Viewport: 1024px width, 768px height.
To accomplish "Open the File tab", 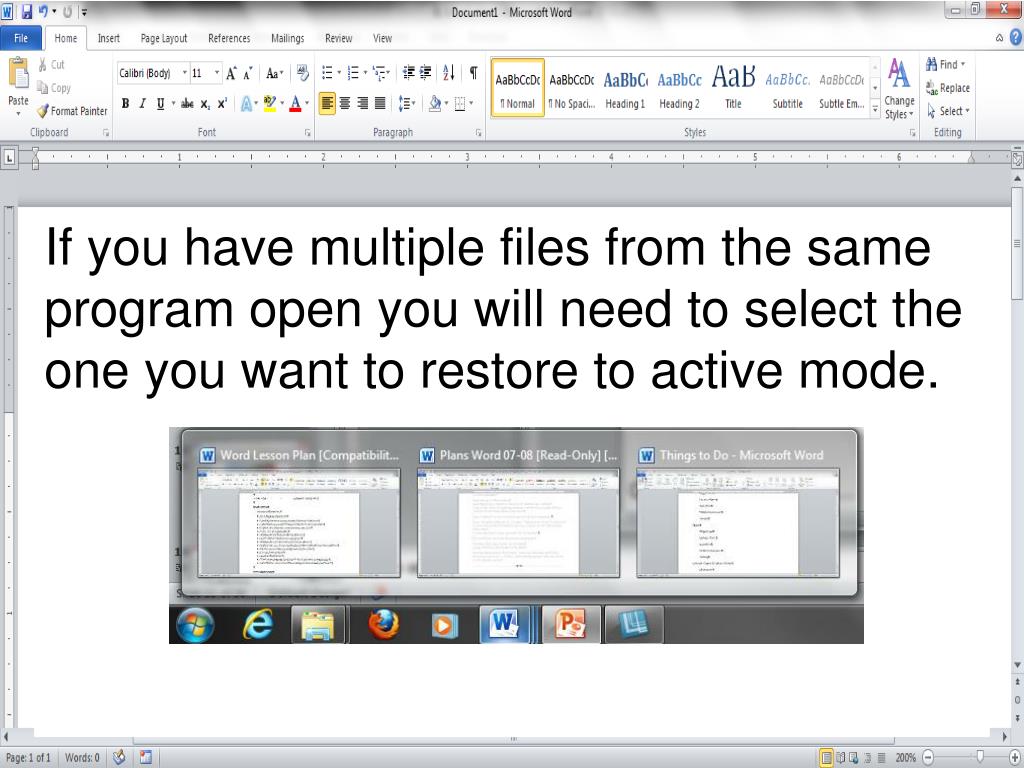I will click(21, 38).
